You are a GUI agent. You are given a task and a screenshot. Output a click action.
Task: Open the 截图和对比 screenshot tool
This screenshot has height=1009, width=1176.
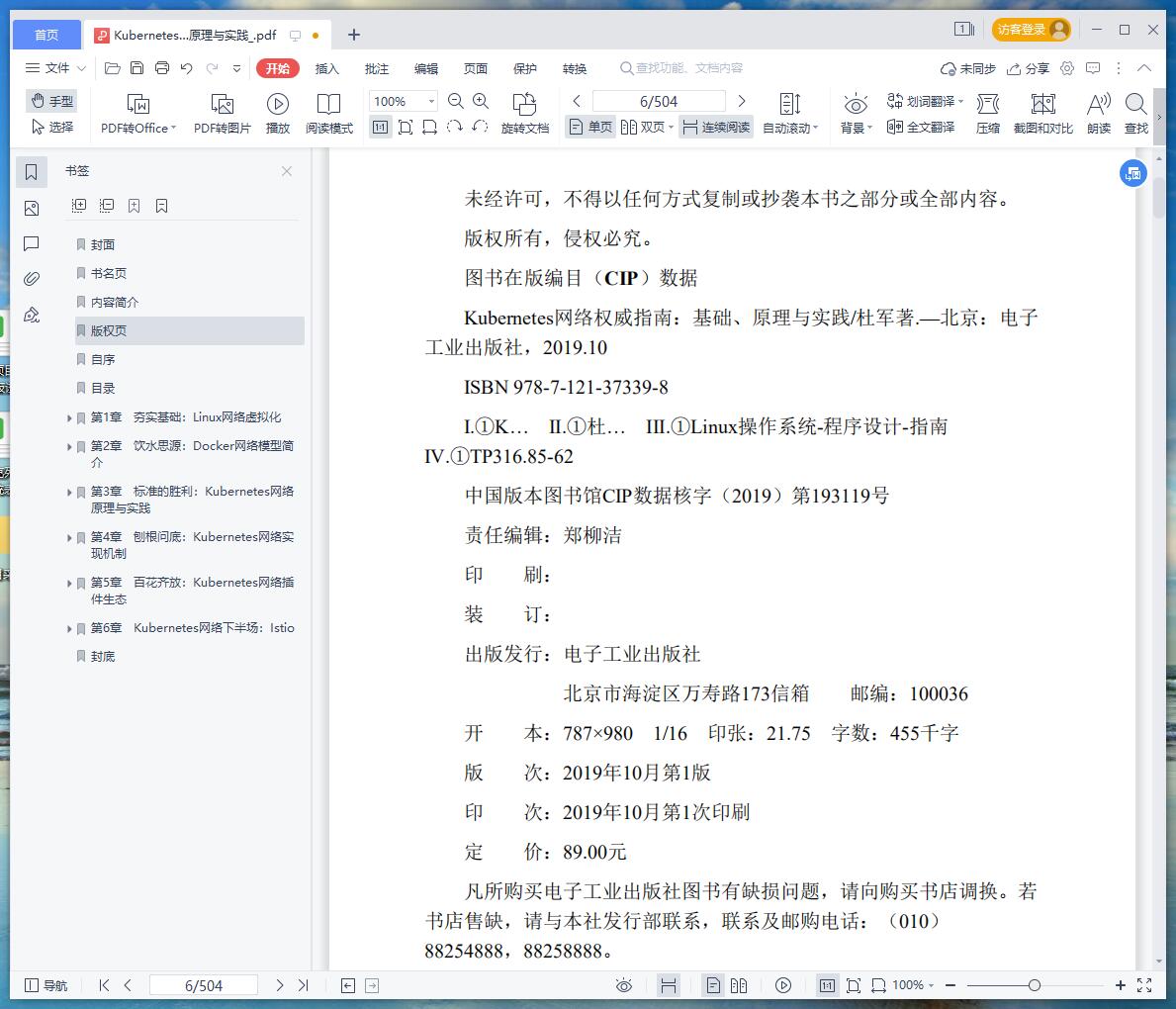[x=1043, y=114]
